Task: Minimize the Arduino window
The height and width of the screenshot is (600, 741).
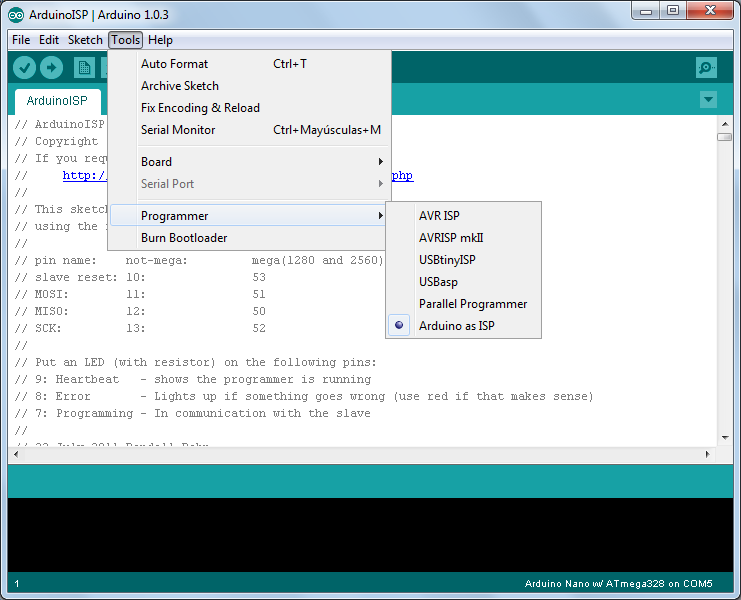Action: (646, 10)
